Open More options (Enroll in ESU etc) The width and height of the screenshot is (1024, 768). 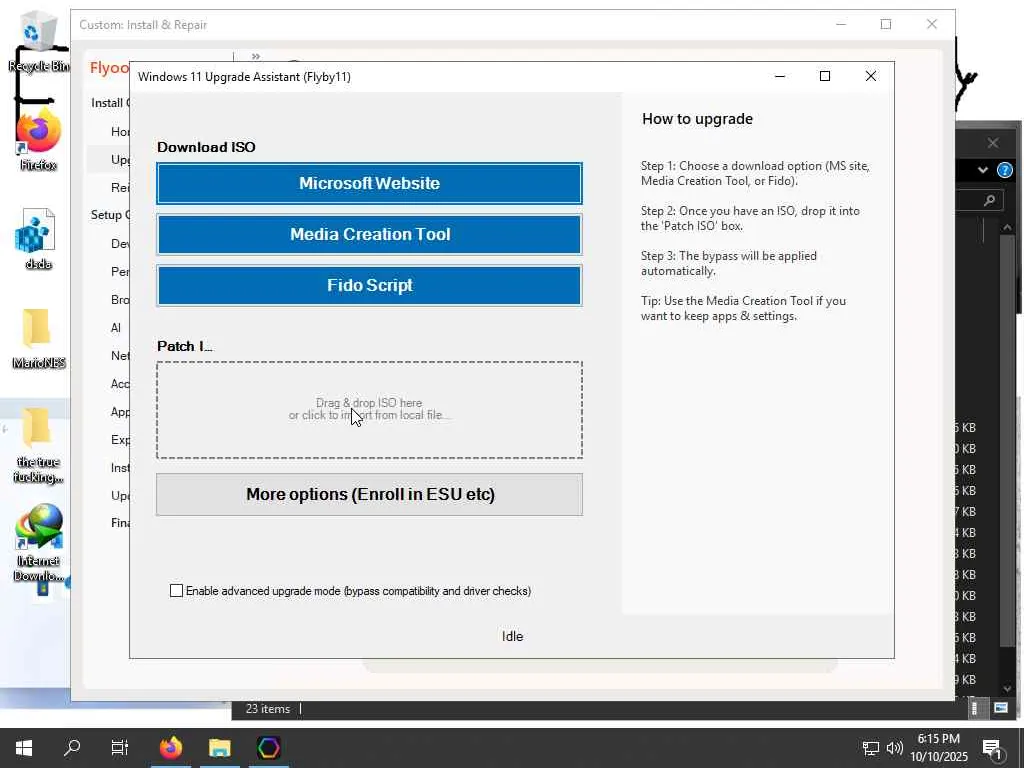[369, 494]
